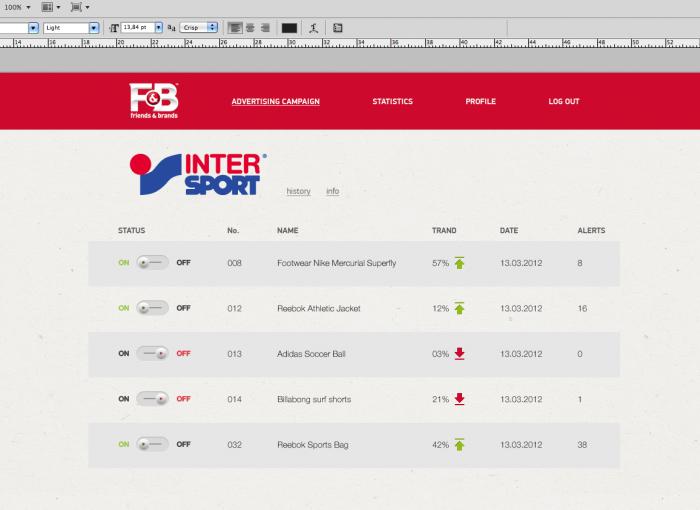Select Reebok Sports Bag name

[x=313, y=445]
